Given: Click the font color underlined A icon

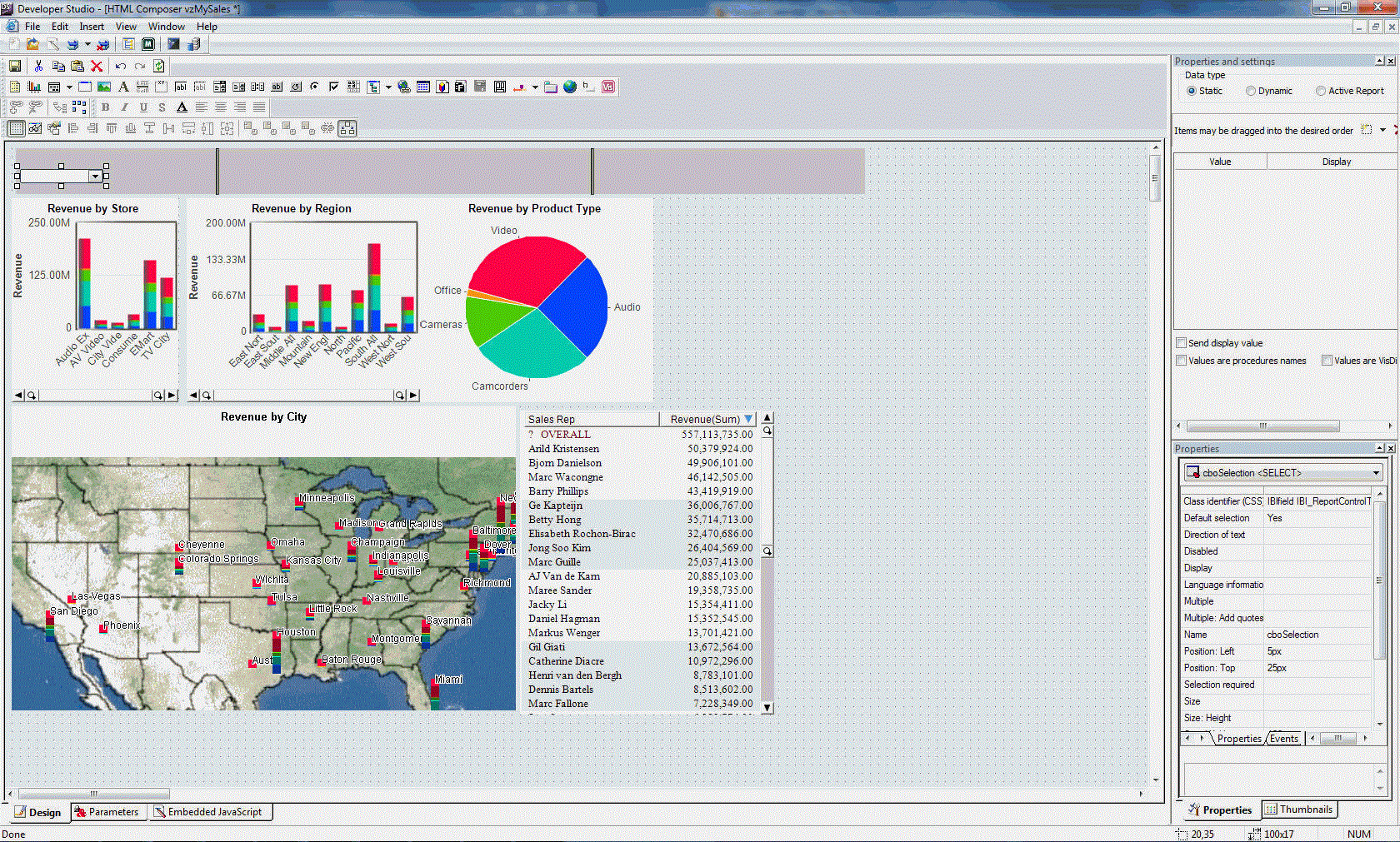Looking at the screenshot, I should click(182, 107).
